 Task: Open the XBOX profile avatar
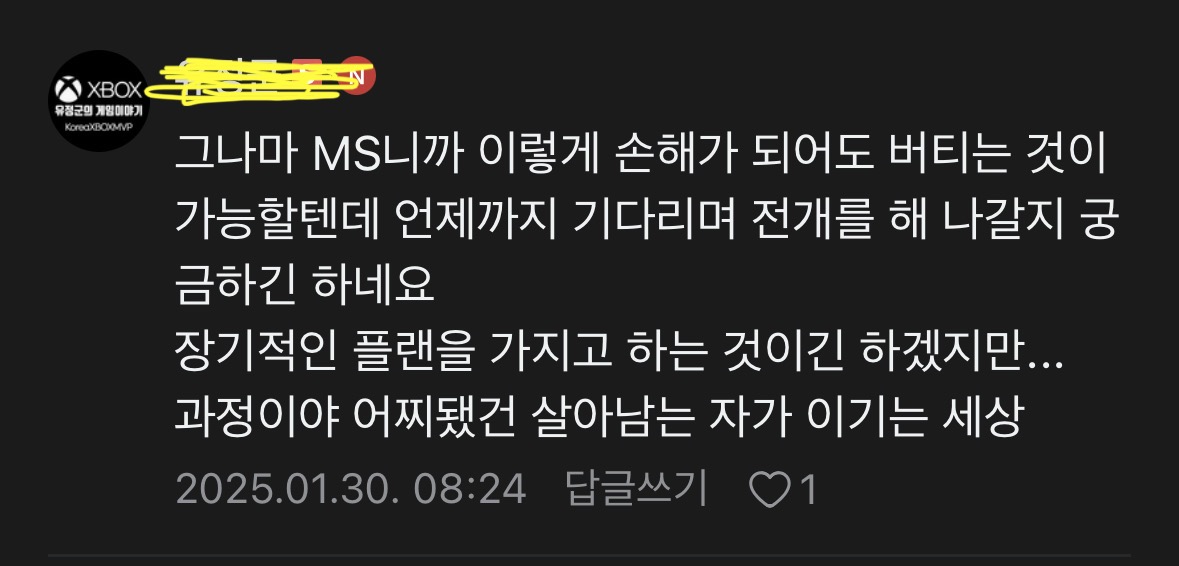[x=99, y=101]
